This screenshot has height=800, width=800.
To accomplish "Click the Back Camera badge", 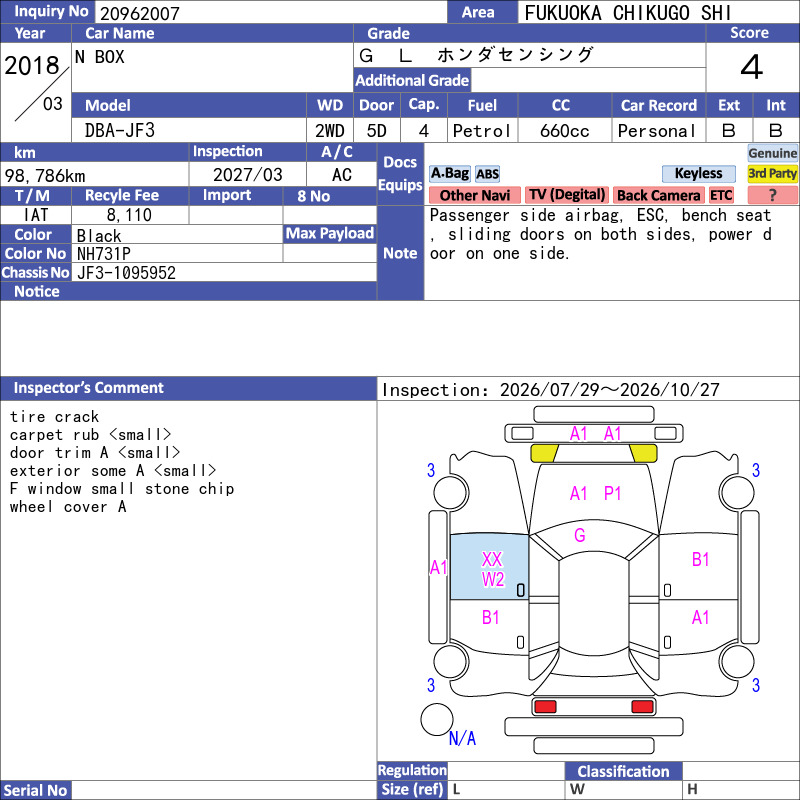I will tap(658, 195).
